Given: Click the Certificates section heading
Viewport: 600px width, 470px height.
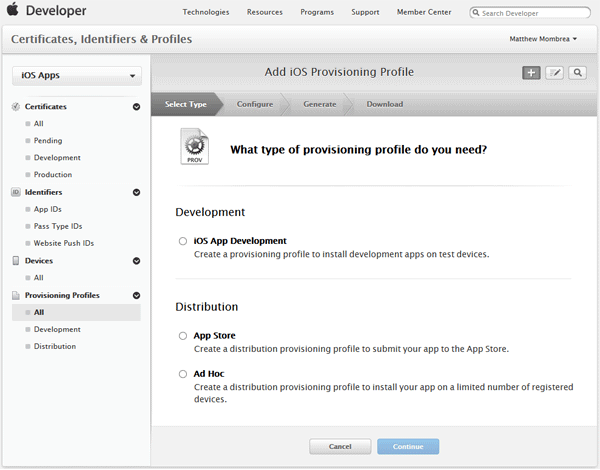Looking at the screenshot, I should click(46, 107).
